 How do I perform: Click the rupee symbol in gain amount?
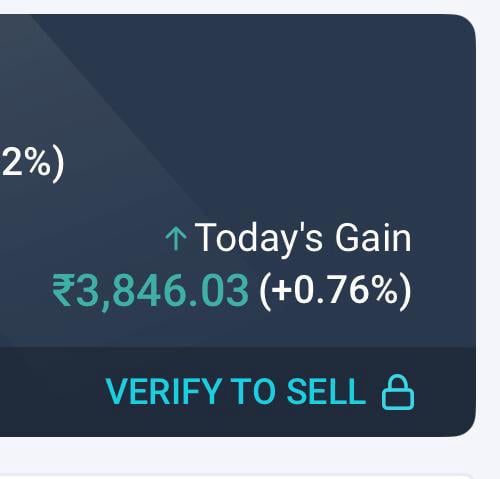(x=63, y=290)
